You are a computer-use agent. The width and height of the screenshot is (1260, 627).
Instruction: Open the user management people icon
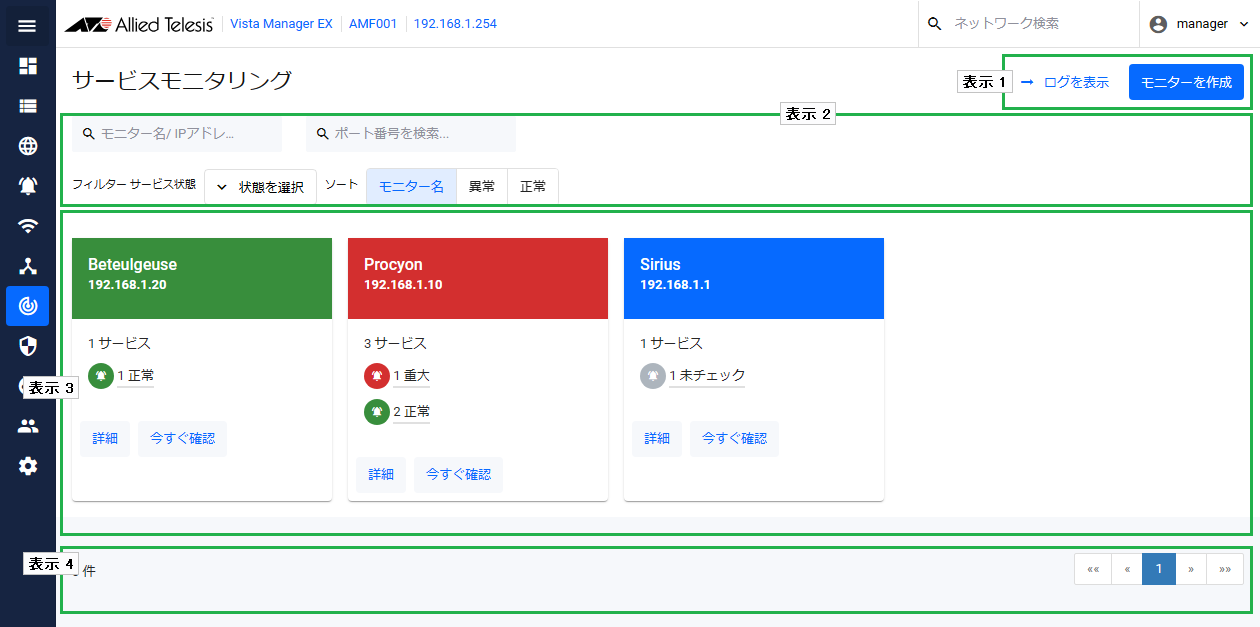pyautogui.click(x=28, y=426)
